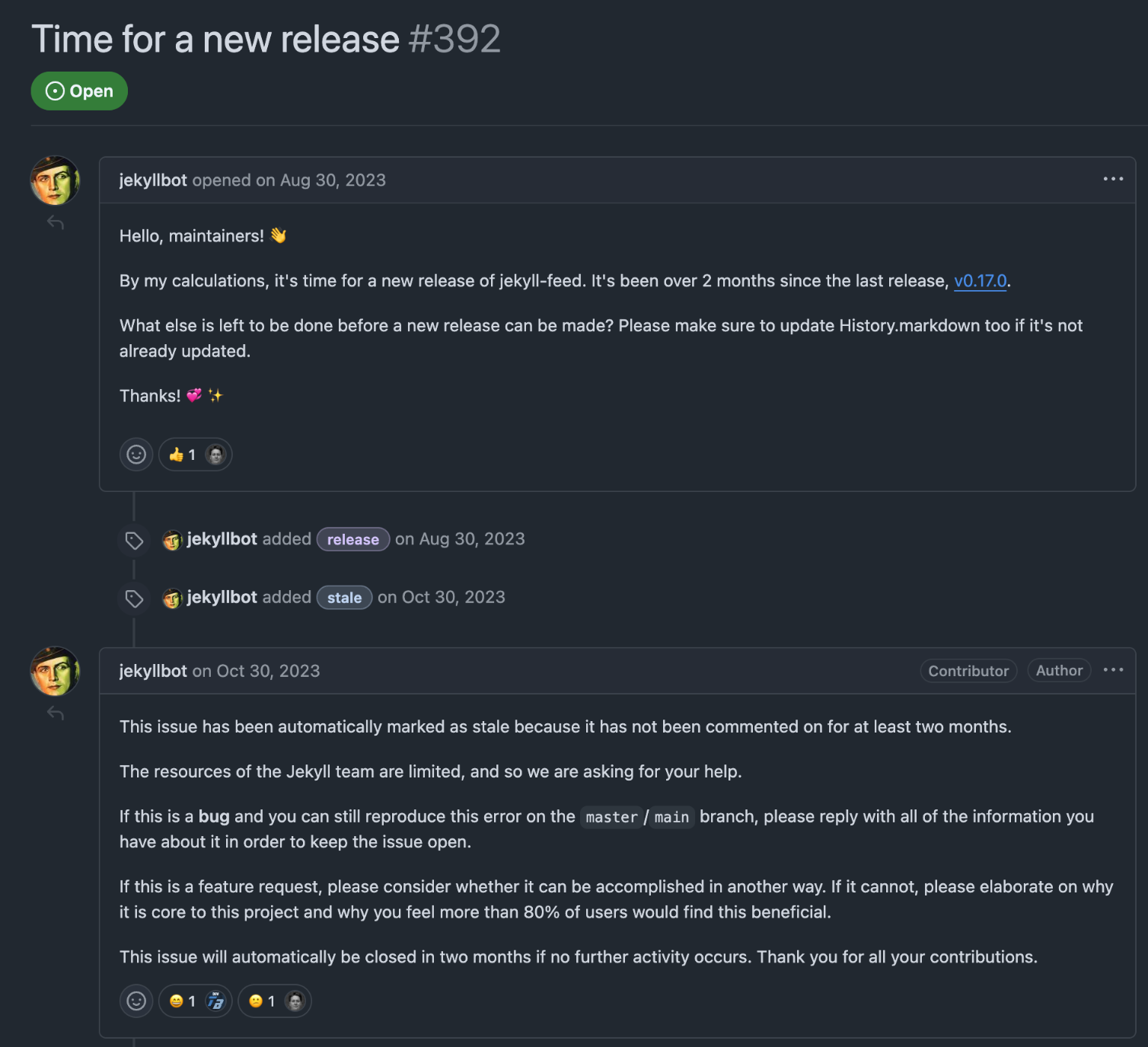The height and width of the screenshot is (1047, 1148).
Task: Click the "stale" label badge
Action: [344, 598]
